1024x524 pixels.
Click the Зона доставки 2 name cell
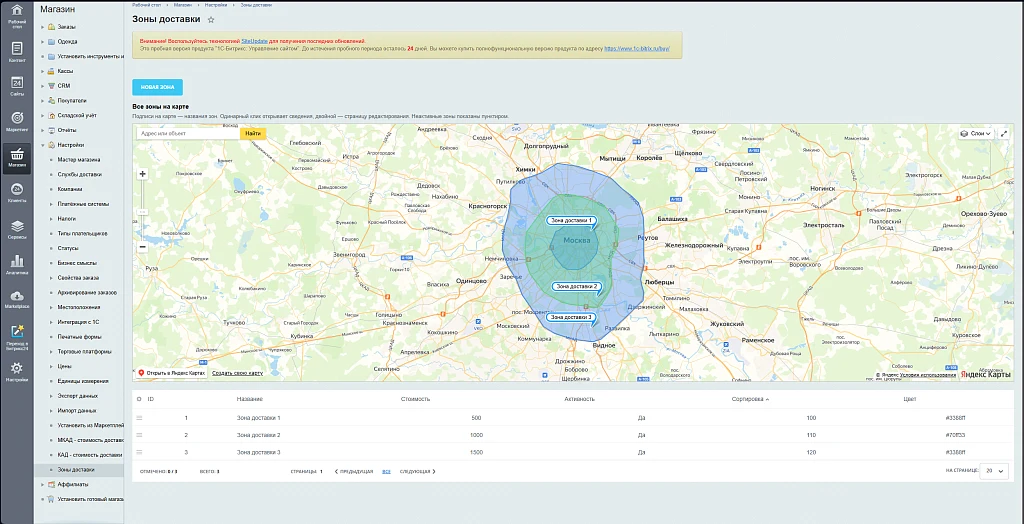coord(259,434)
